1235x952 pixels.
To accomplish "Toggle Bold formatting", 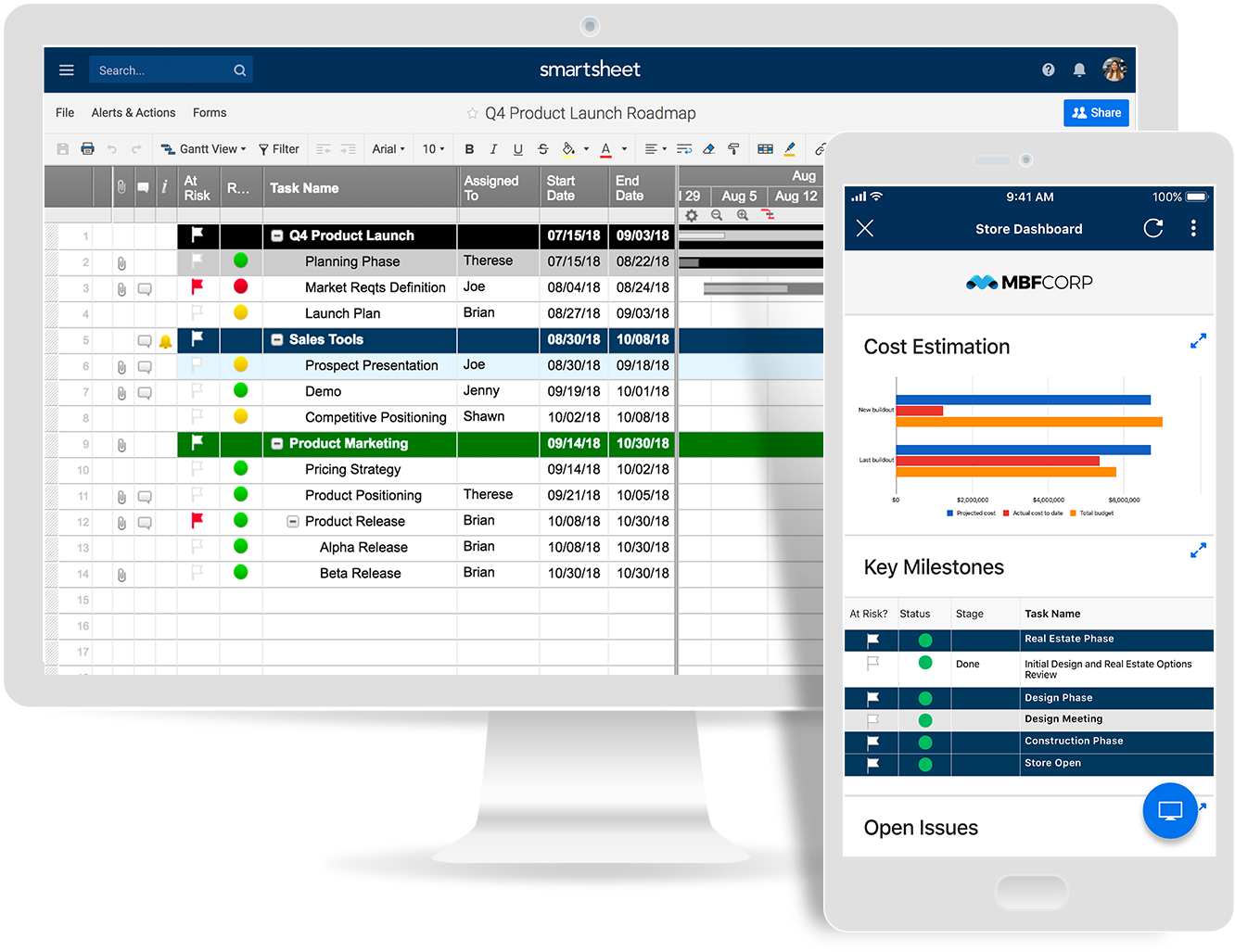I will pyautogui.click(x=469, y=149).
